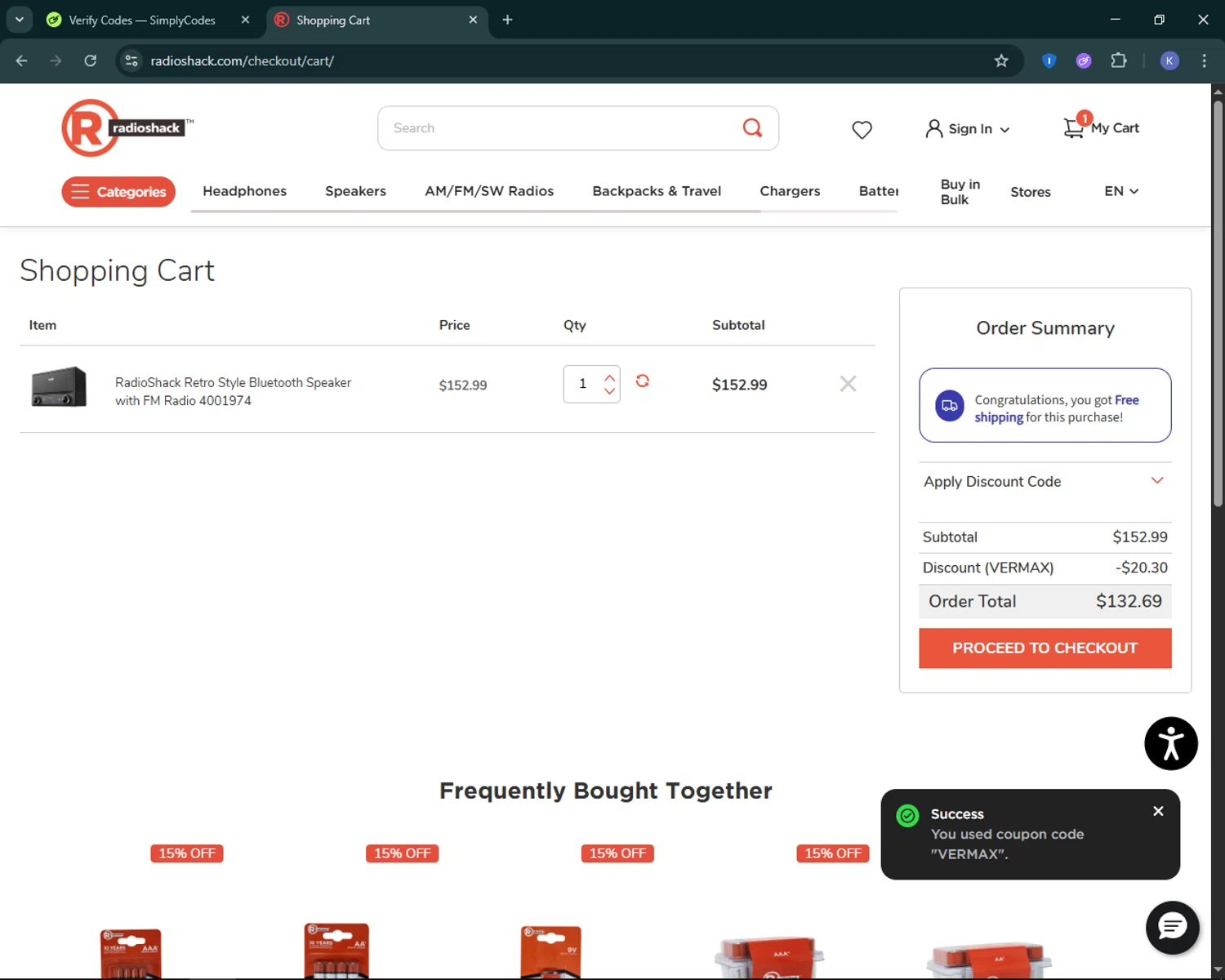Switch to the Verify Codes SimplyCodes tab
This screenshot has height=980, width=1225.
click(143, 20)
